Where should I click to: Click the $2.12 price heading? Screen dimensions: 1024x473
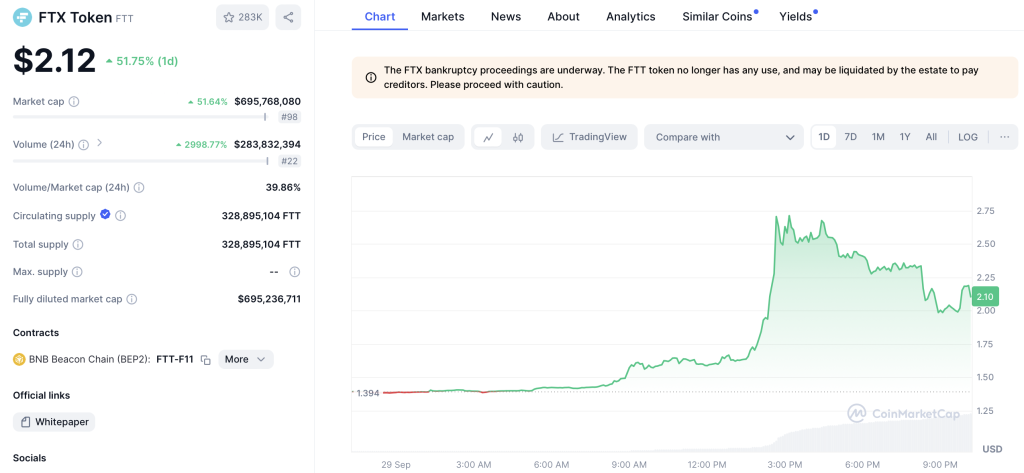click(x=55, y=60)
